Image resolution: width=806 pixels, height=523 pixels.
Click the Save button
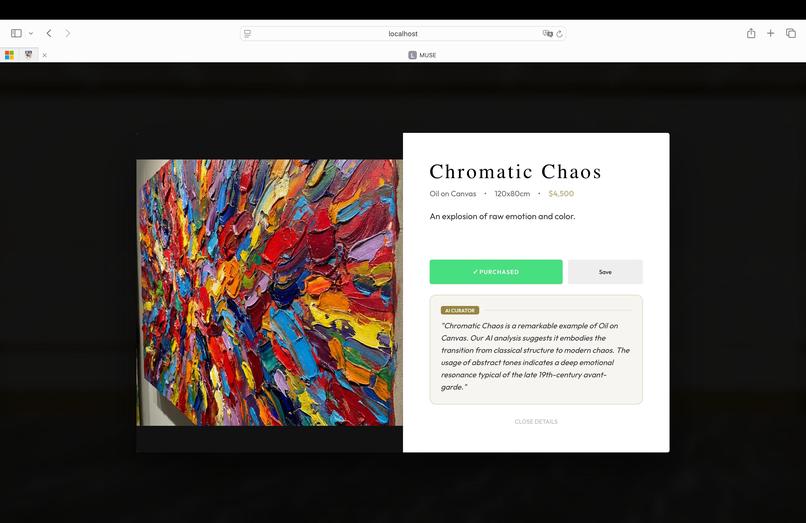click(605, 272)
